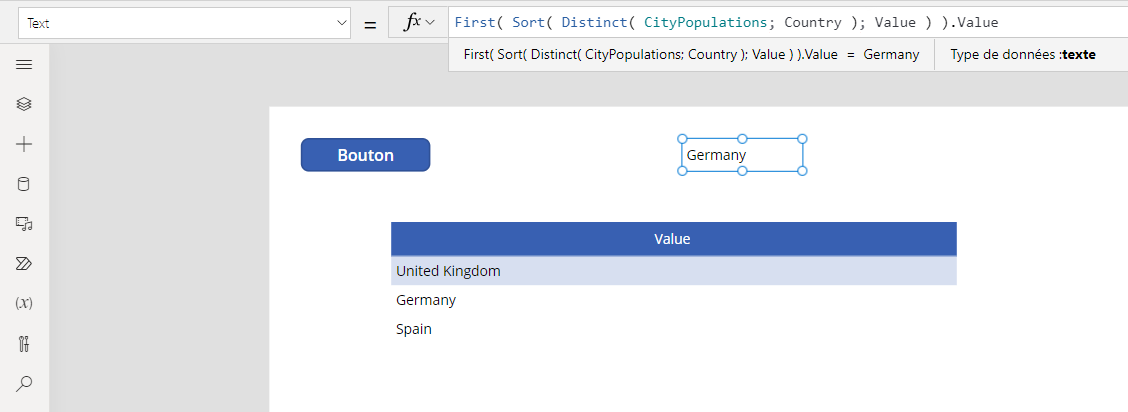This screenshot has width=1128, height=412.
Task: Open the Search magnifier in sidebar
Action: coord(25,383)
